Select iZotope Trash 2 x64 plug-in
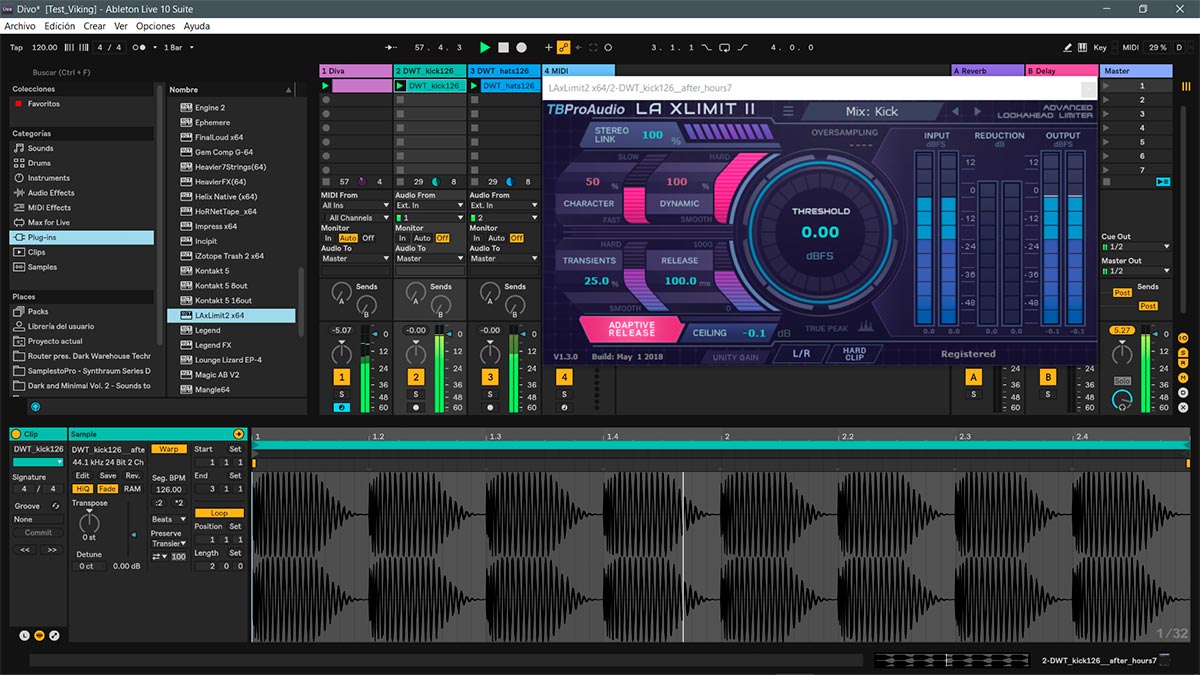This screenshot has height=675, width=1200. [x=229, y=256]
